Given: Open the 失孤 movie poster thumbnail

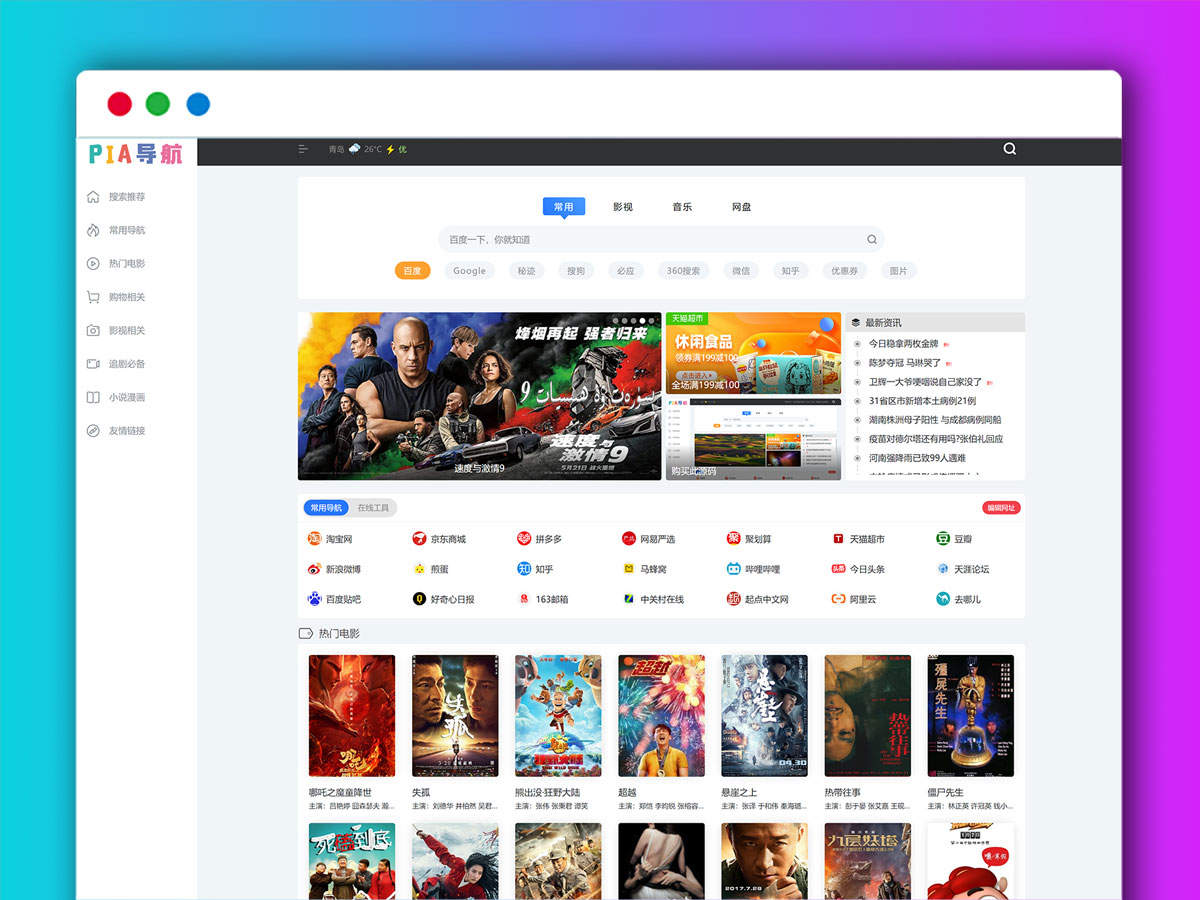Looking at the screenshot, I should [455, 715].
